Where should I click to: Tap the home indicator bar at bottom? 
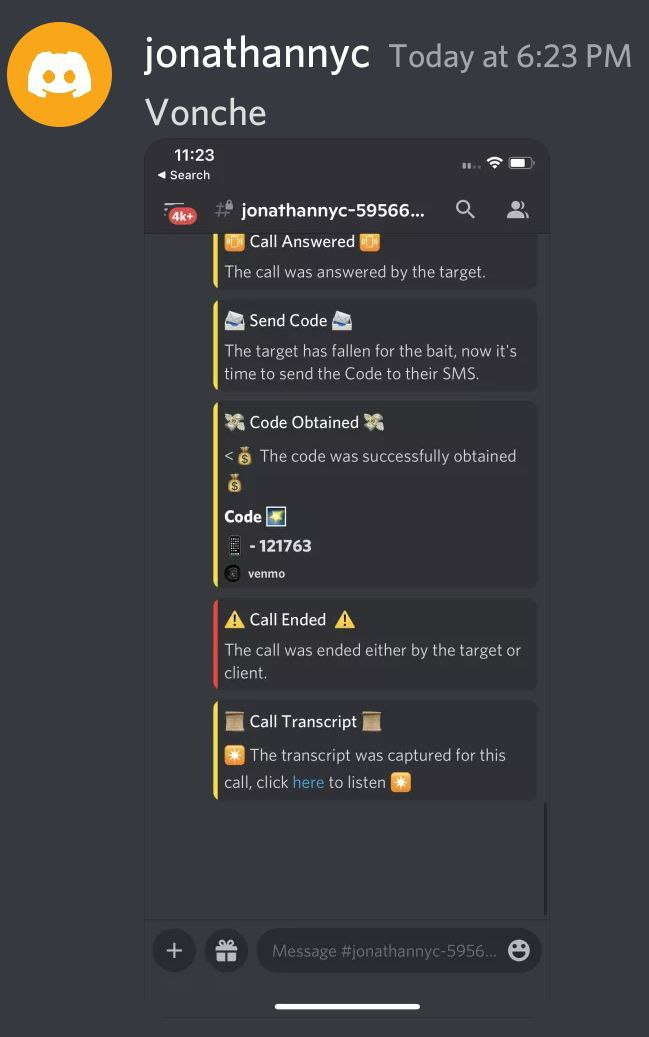(x=347, y=1007)
